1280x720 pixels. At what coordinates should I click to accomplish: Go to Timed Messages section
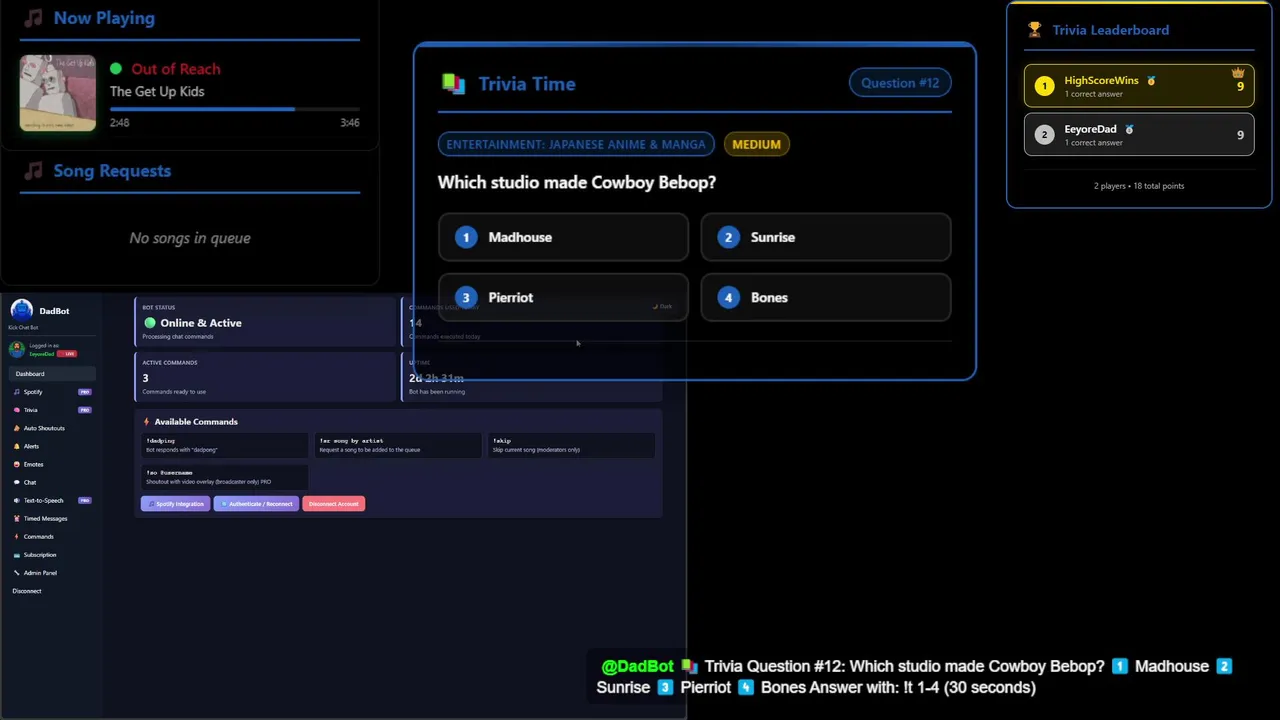(53, 518)
